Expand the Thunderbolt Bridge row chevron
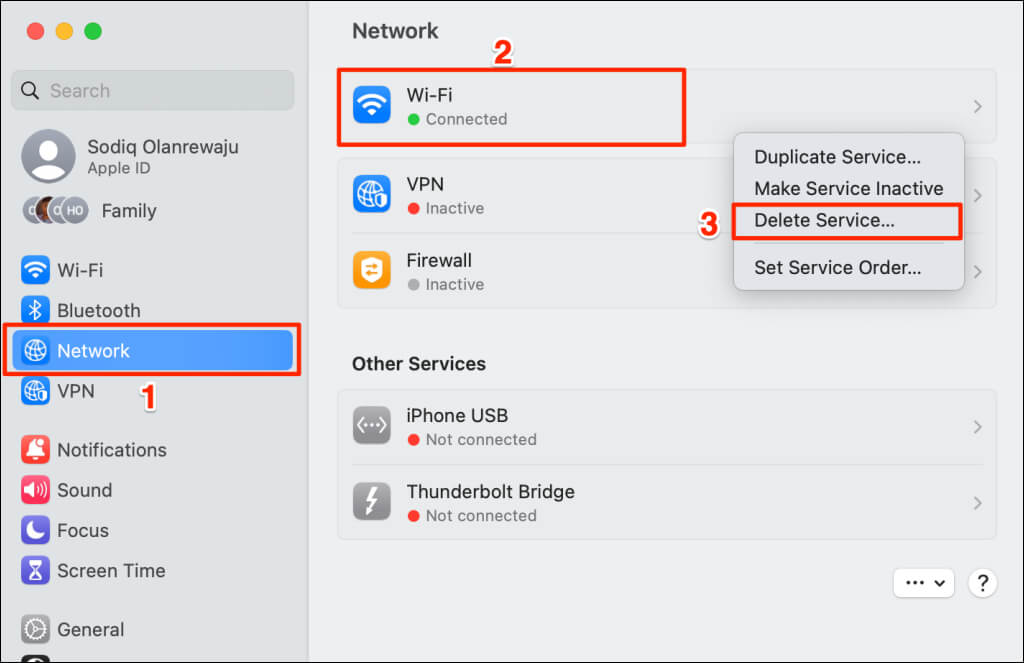This screenshot has width=1024, height=663. (977, 503)
